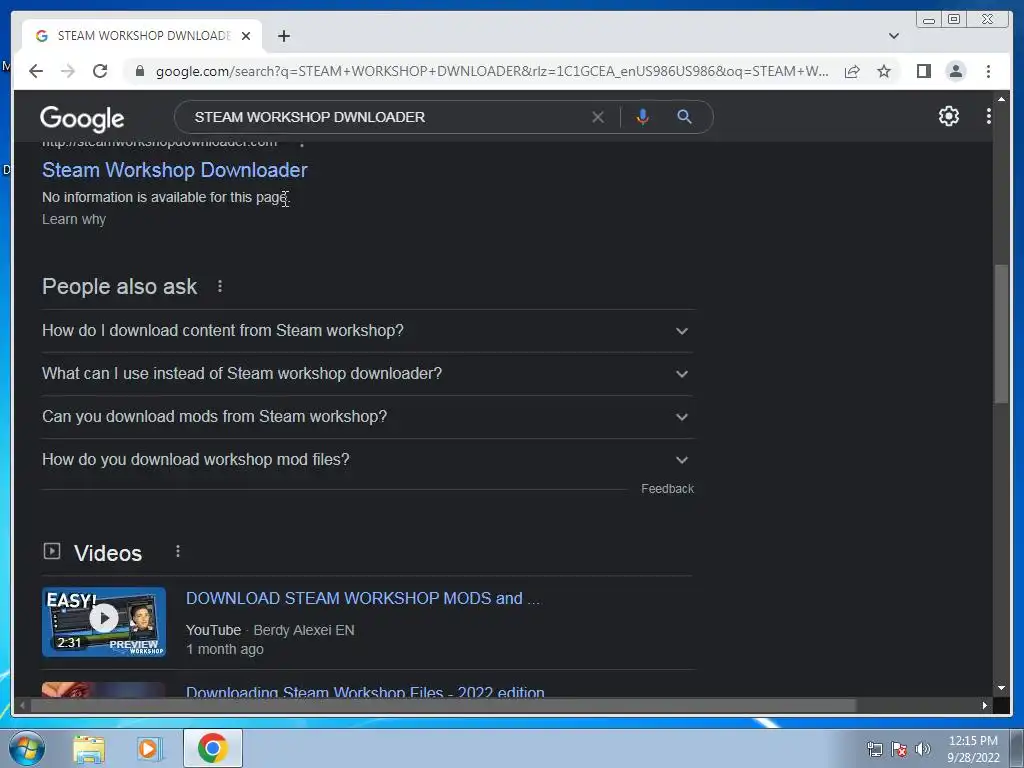This screenshot has width=1024, height=768.
Task: Clear the Google search box text
Action: (598, 117)
